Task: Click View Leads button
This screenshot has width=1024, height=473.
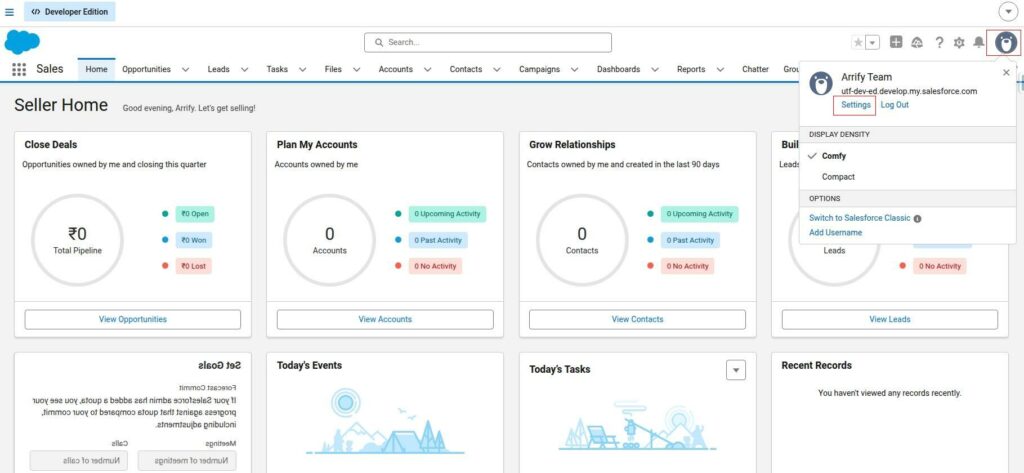Action: pos(889,319)
